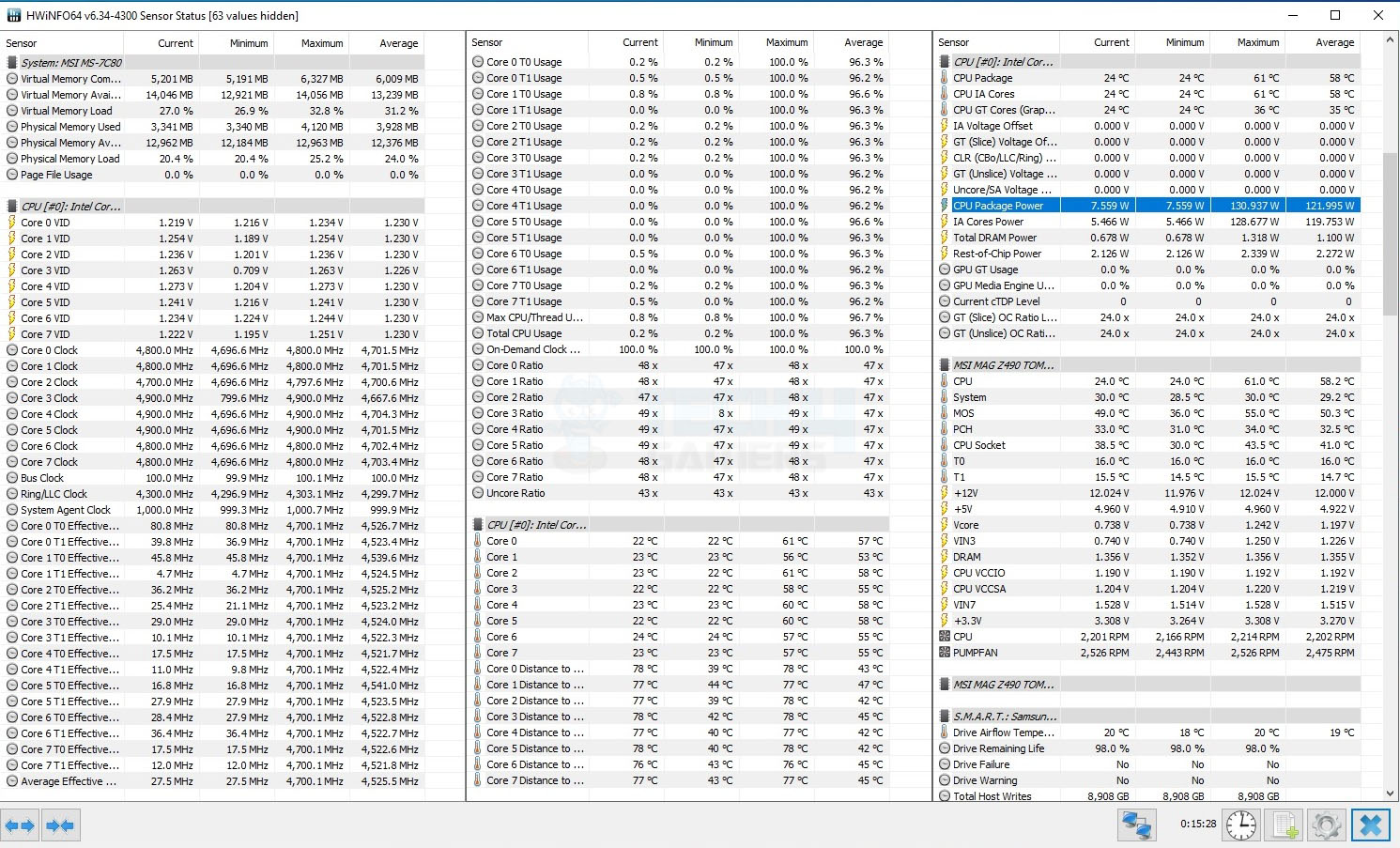Click the thermometer icon beside Core 0 temperature

478,541
